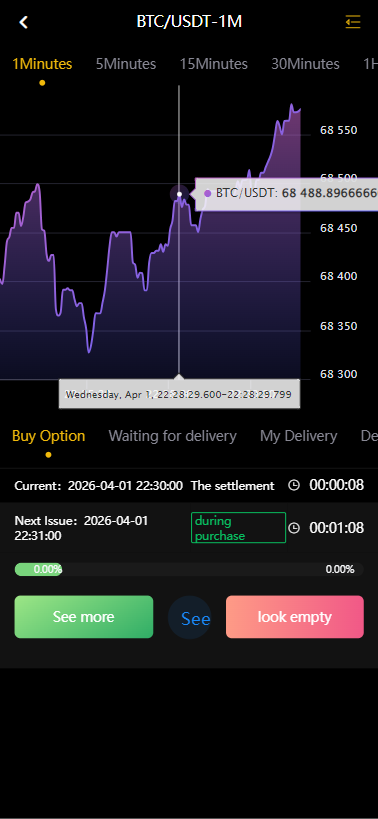Click the right-side 0.00% value

click(340, 569)
